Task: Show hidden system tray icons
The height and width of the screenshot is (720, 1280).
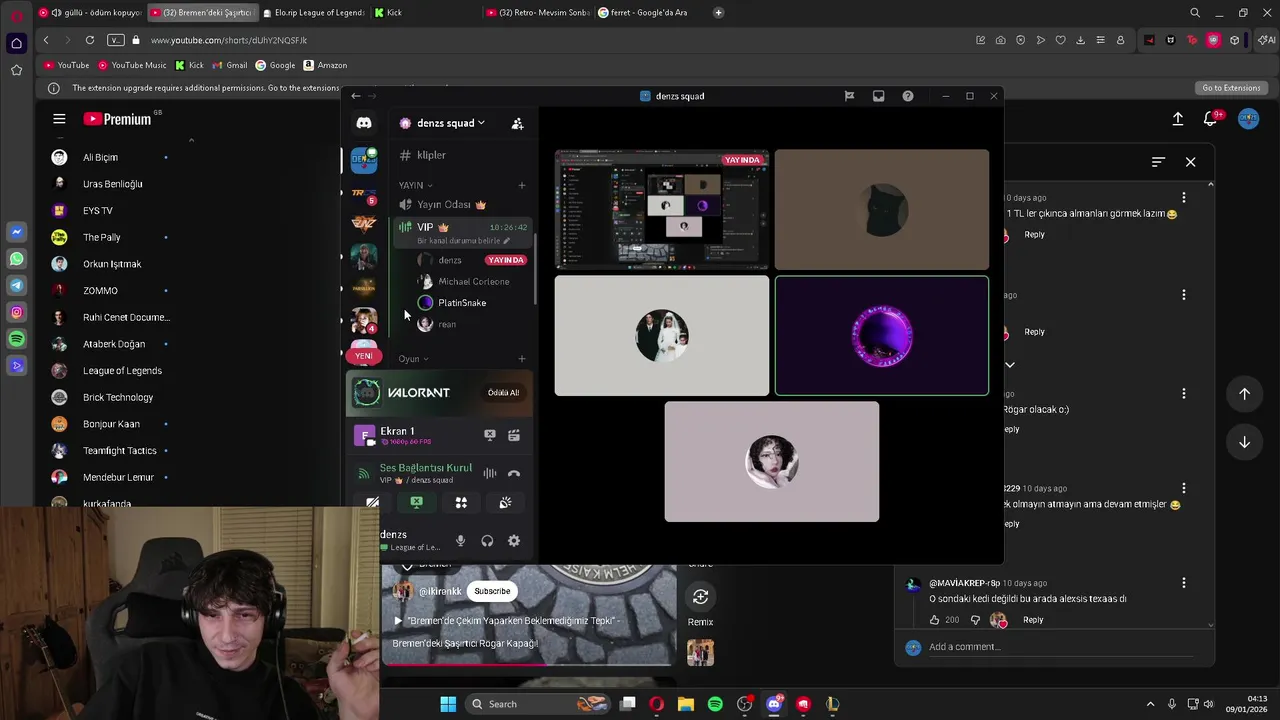Action: (1150, 704)
